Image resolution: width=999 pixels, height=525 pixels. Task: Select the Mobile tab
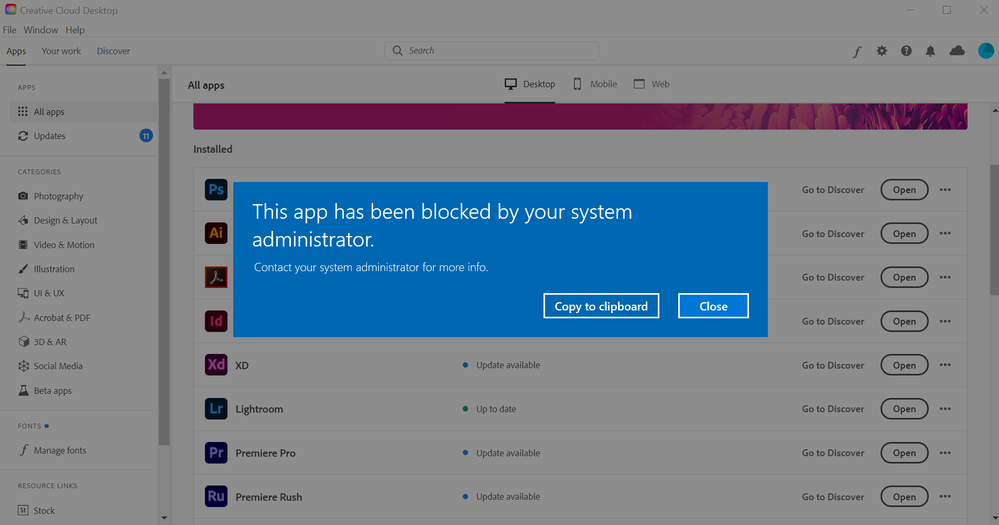(x=595, y=85)
